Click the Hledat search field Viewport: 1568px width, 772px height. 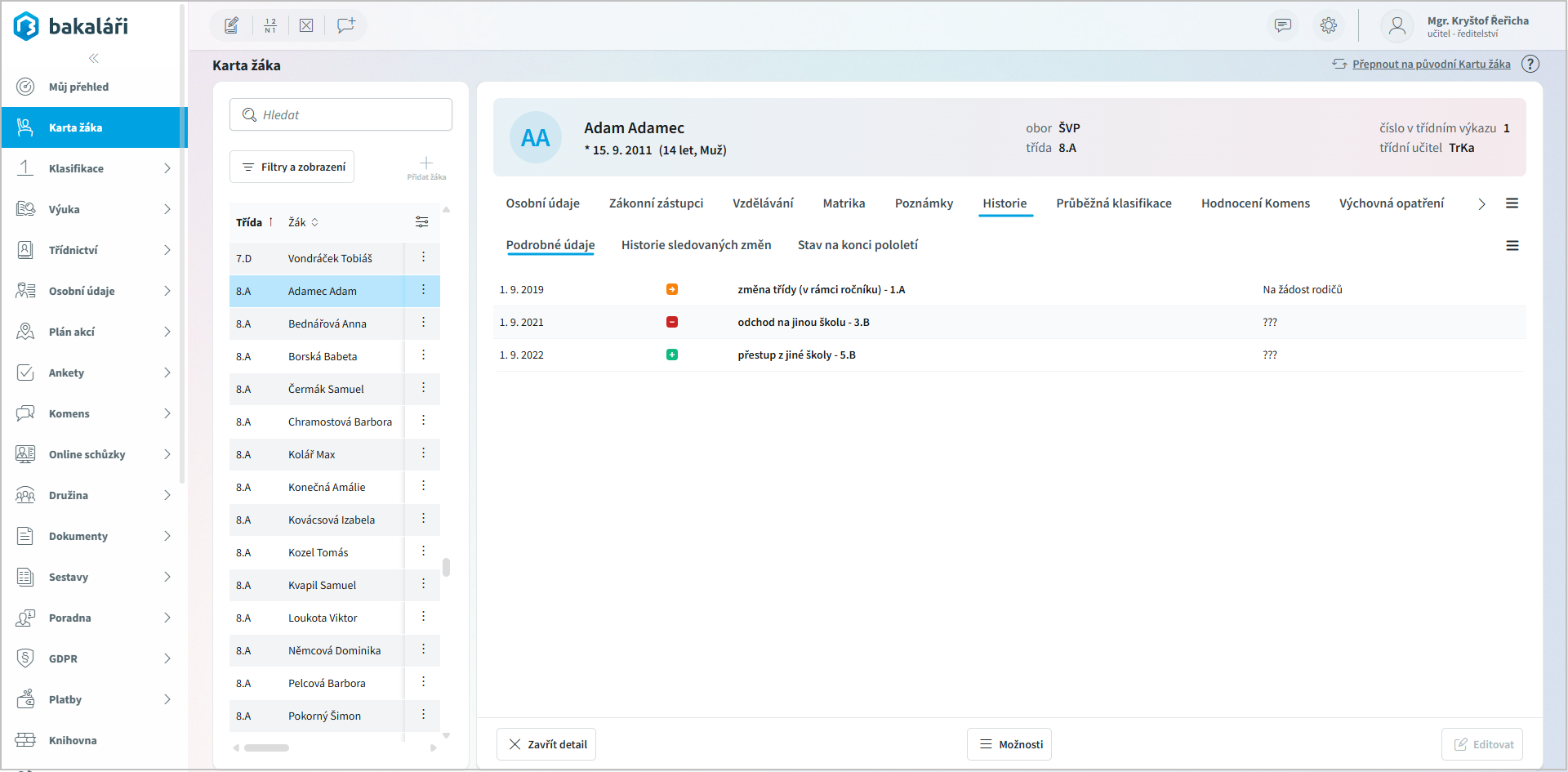coord(341,115)
